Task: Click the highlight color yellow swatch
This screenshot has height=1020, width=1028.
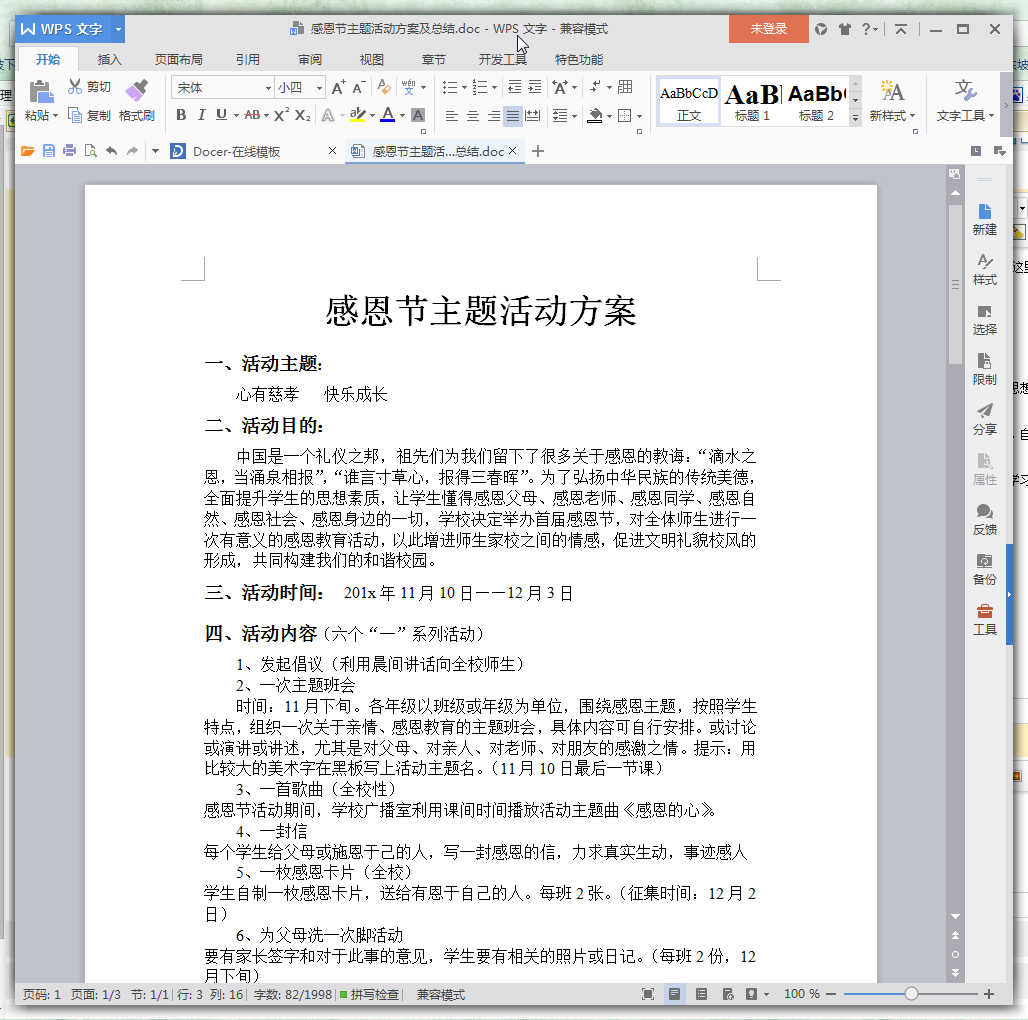Action: 357,115
